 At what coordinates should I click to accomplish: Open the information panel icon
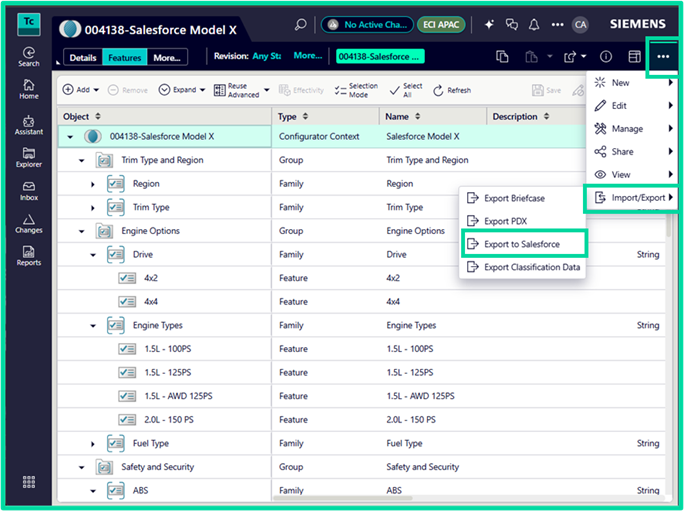pyautogui.click(x=606, y=56)
